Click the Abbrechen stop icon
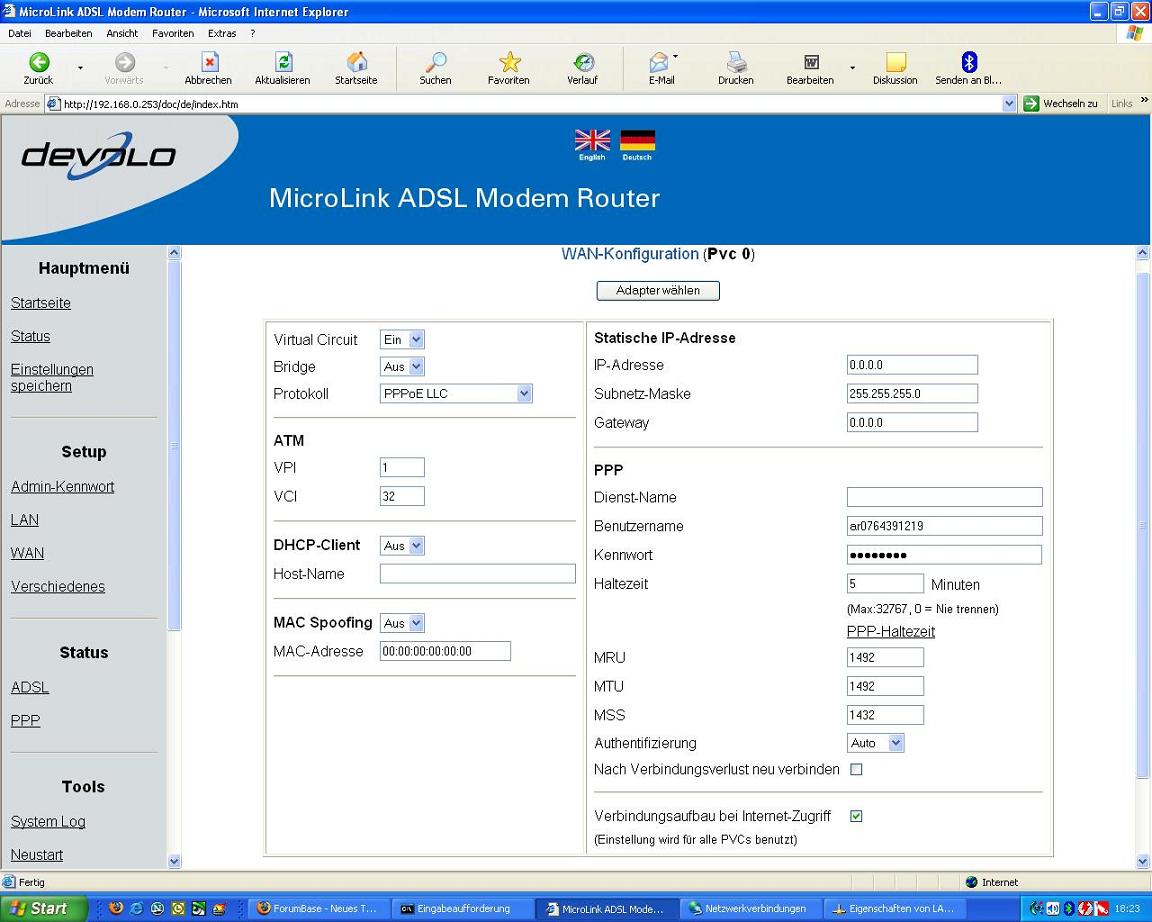 coord(209,62)
